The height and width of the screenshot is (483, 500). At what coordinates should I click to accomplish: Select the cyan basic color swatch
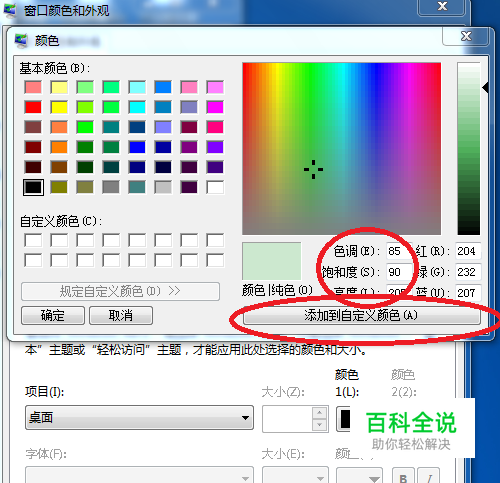pyautogui.click(x=137, y=107)
